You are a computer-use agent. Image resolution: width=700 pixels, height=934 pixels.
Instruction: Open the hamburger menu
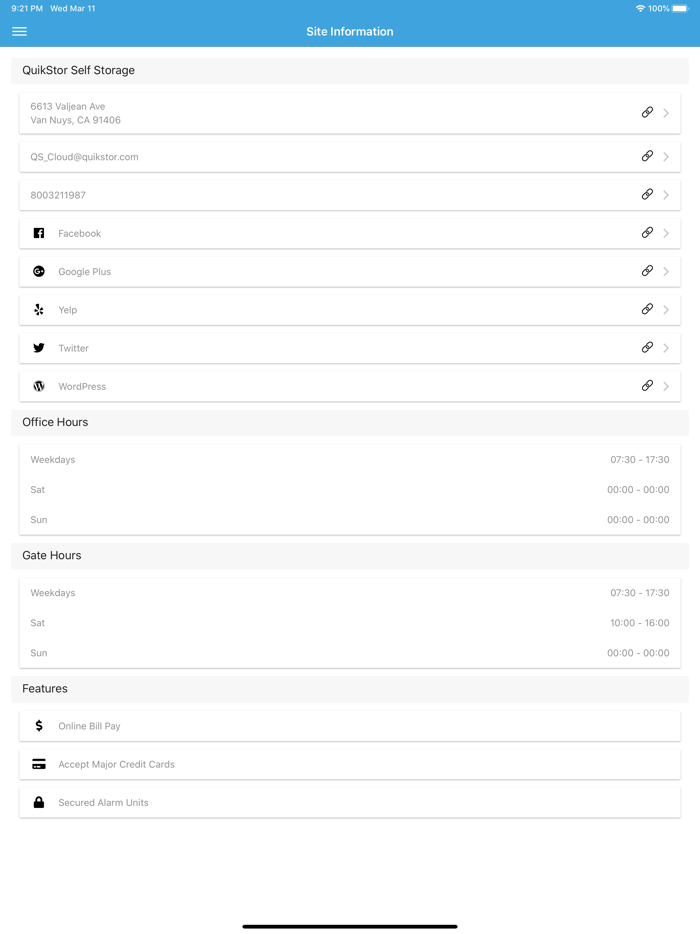pyautogui.click(x=19, y=32)
